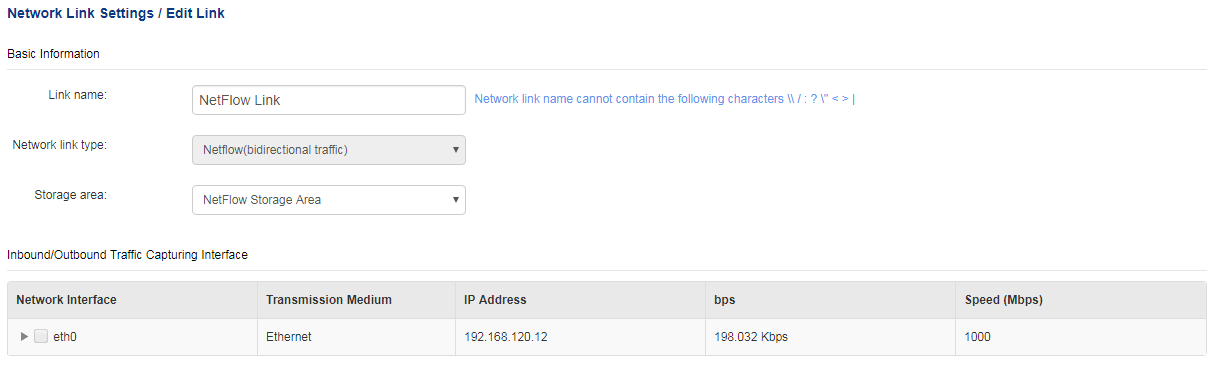This screenshot has height=366, width=1215.
Task: Click the Network link type dropdown arrow
Action: [456, 150]
